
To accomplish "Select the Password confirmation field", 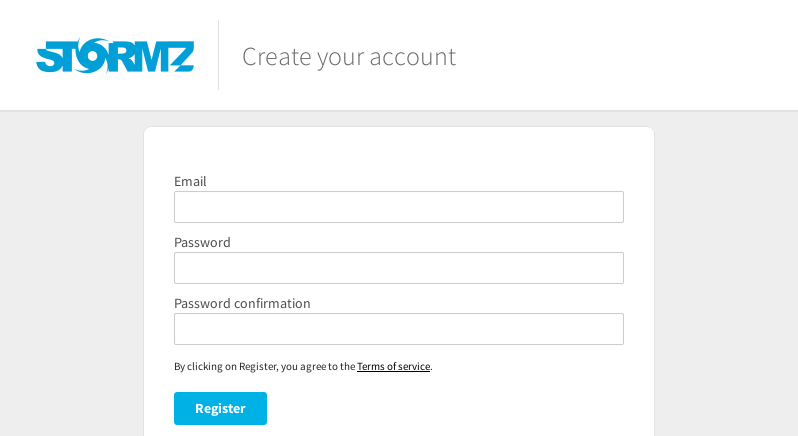I will 398,329.
